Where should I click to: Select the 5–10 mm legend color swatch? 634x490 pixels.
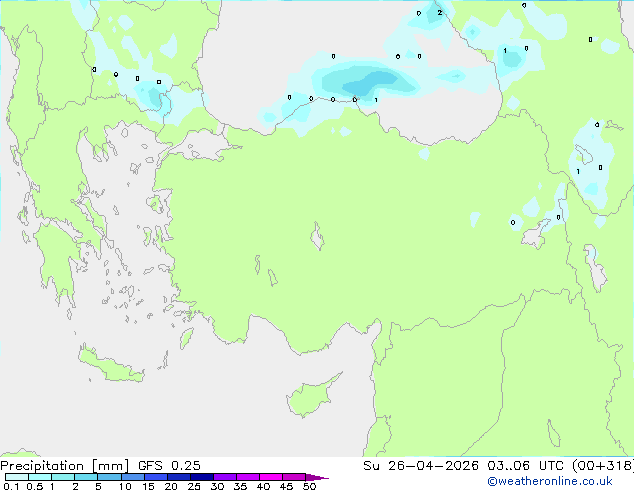click(x=109, y=477)
